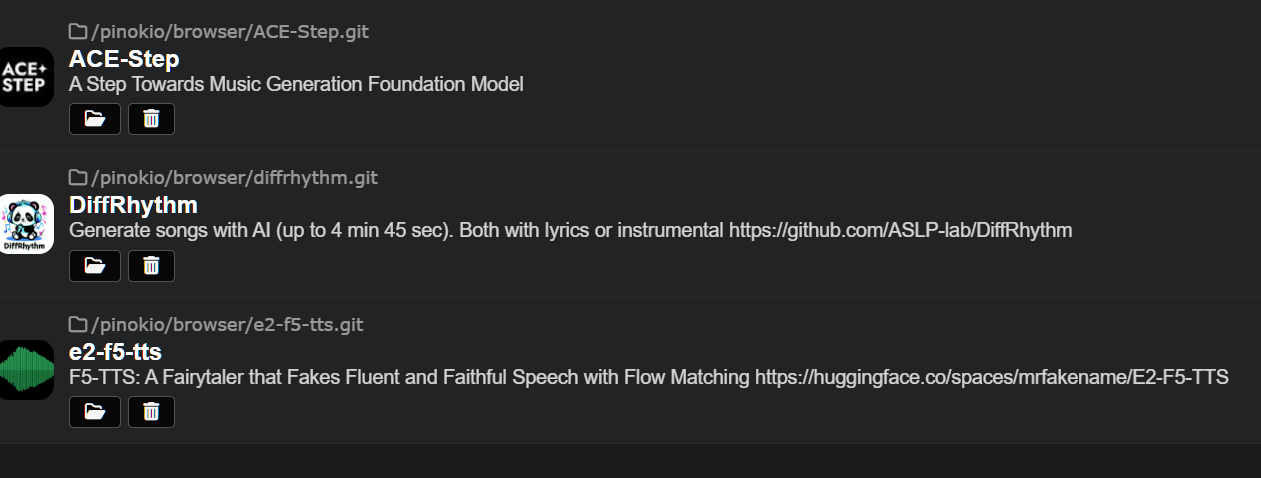Open the ACE-Step app folder
Image resolution: width=1261 pixels, height=478 pixels.
(95, 119)
